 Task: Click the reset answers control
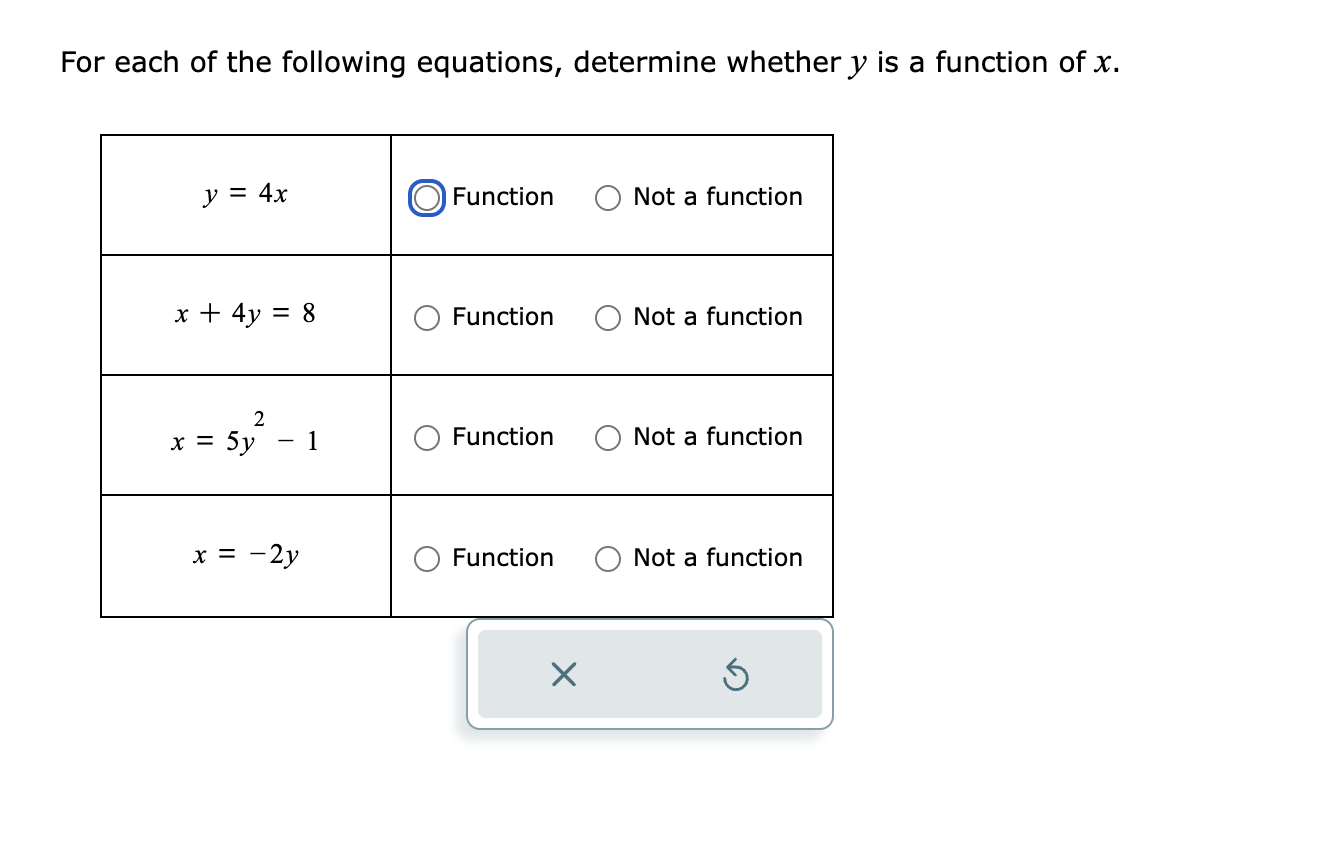point(737,675)
